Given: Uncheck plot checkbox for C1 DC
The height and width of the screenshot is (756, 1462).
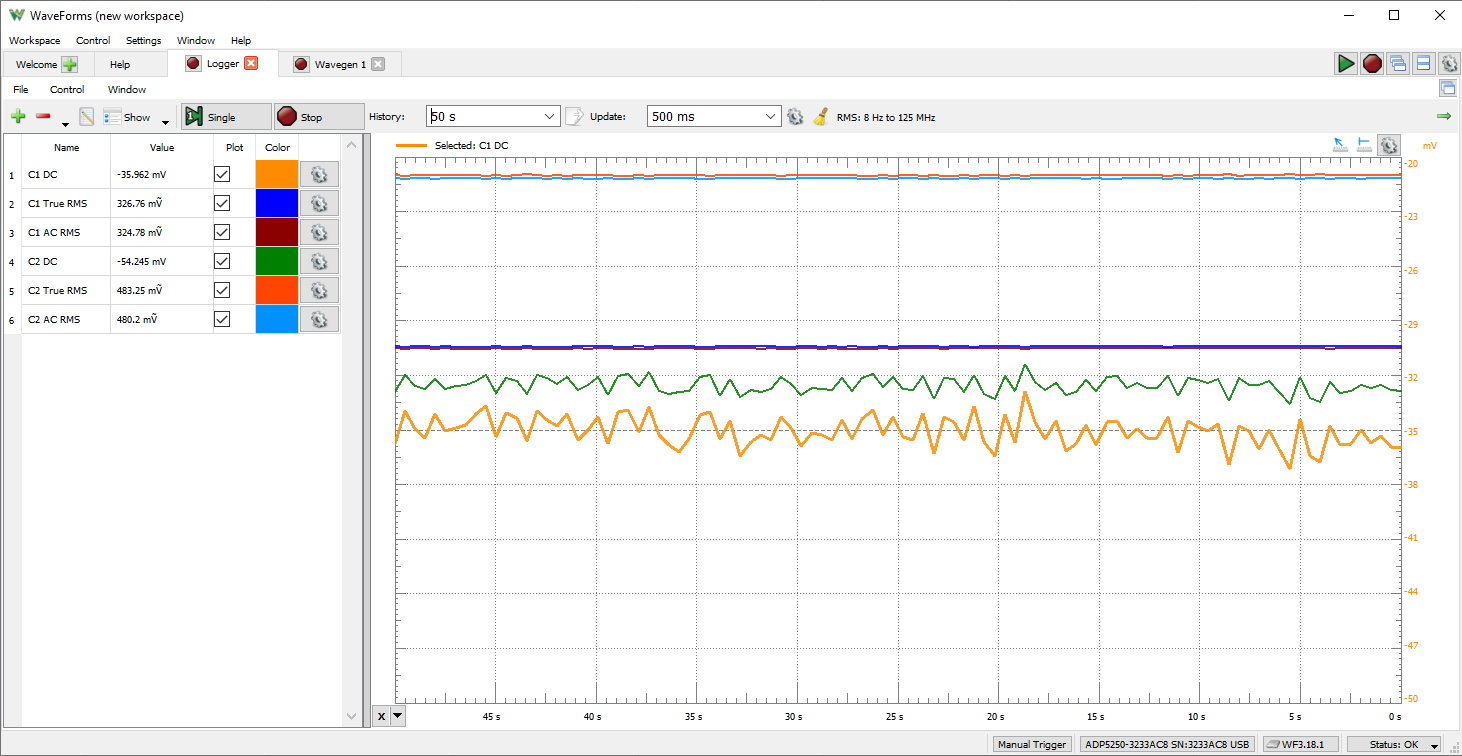Looking at the screenshot, I should [x=222, y=174].
